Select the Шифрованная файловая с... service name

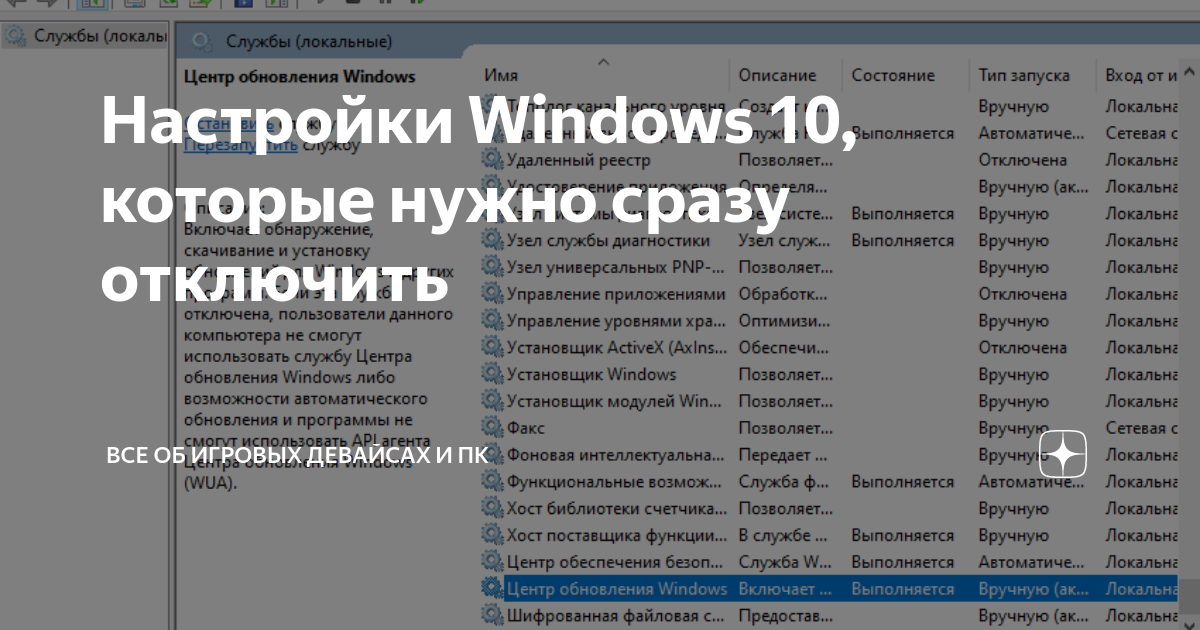pyautogui.click(x=616, y=616)
